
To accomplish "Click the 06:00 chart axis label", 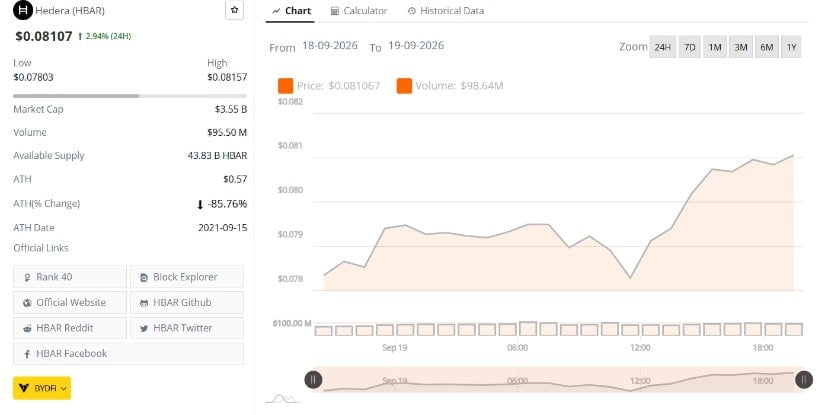I will pos(517,348).
